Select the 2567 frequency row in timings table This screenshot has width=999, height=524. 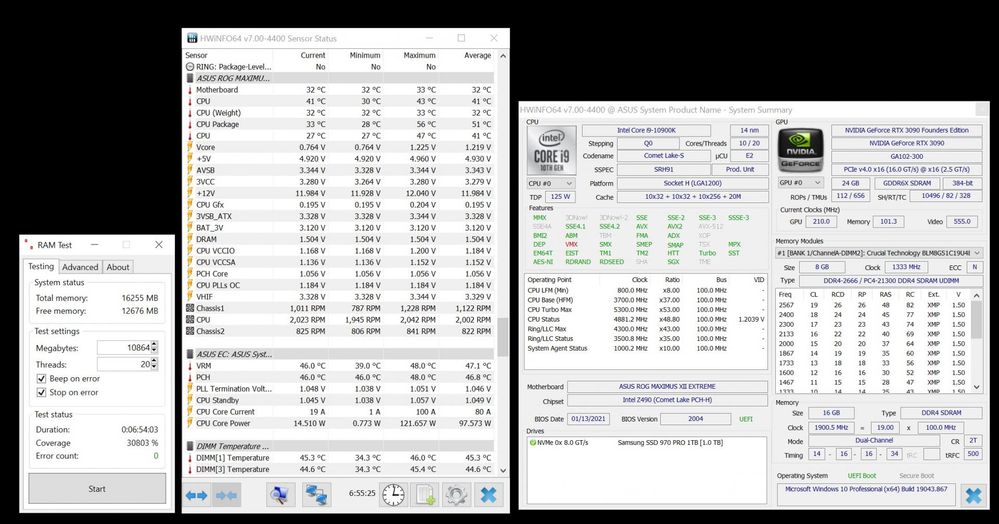pos(873,305)
